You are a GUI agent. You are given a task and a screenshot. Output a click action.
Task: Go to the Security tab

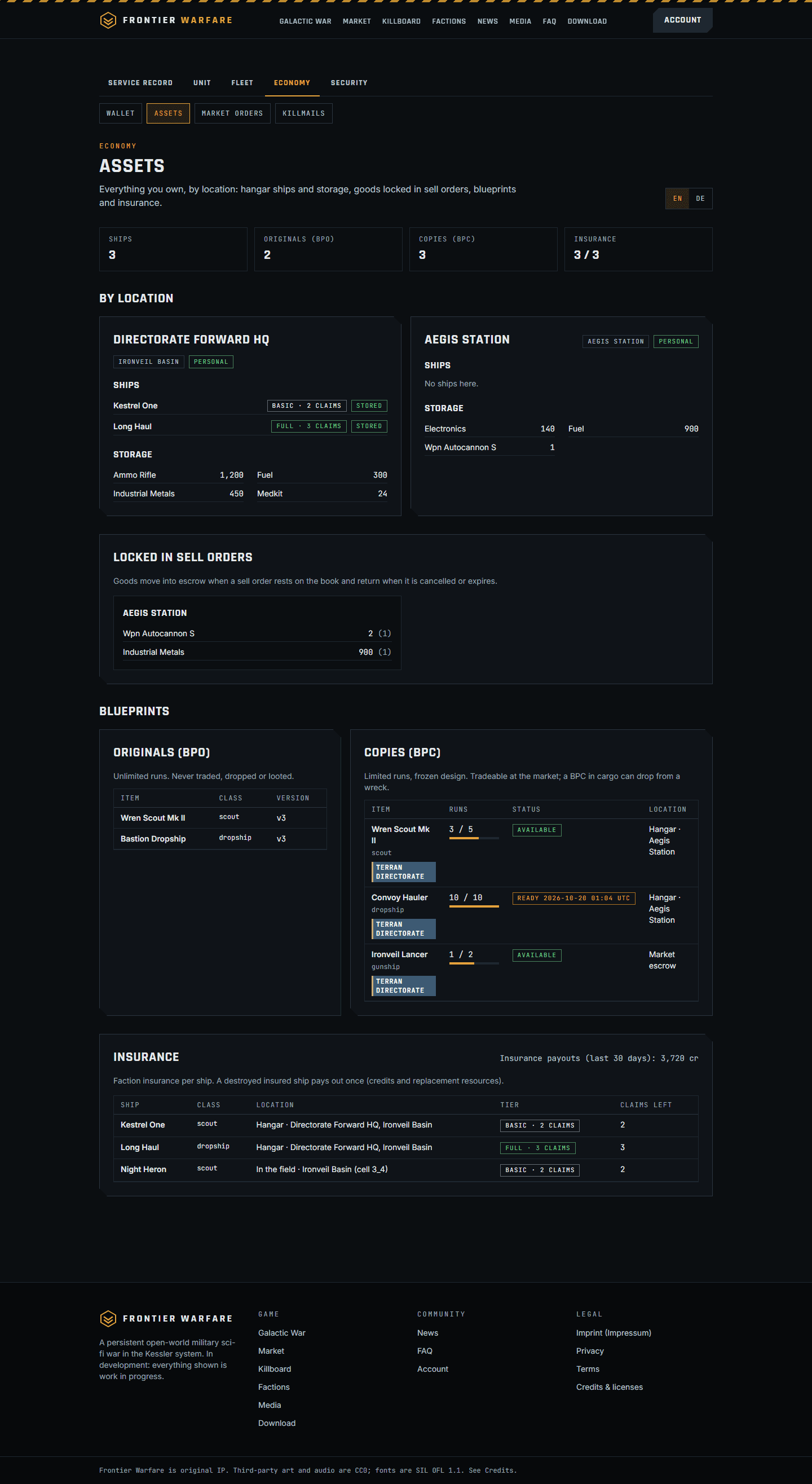(349, 83)
